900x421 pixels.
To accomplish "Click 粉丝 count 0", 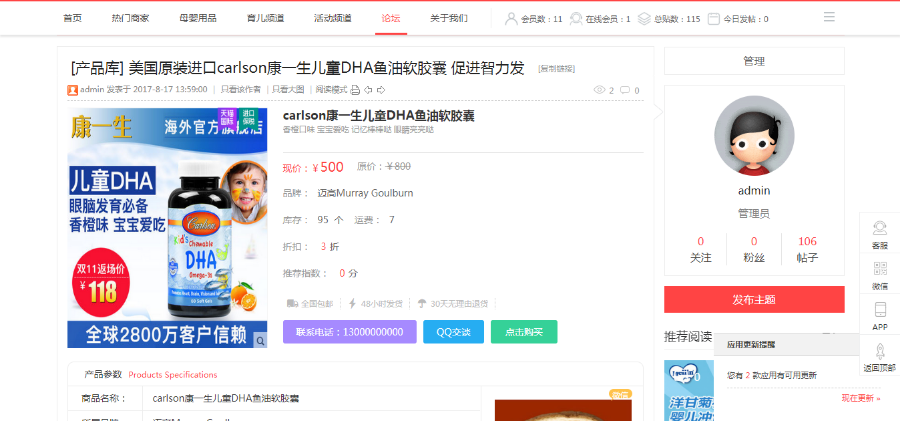I will pos(754,241).
